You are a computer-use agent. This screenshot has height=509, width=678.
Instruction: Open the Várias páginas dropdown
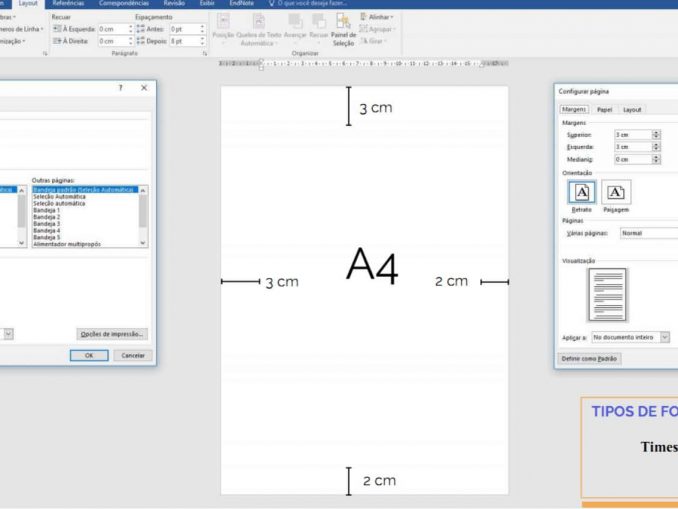(x=648, y=233)
